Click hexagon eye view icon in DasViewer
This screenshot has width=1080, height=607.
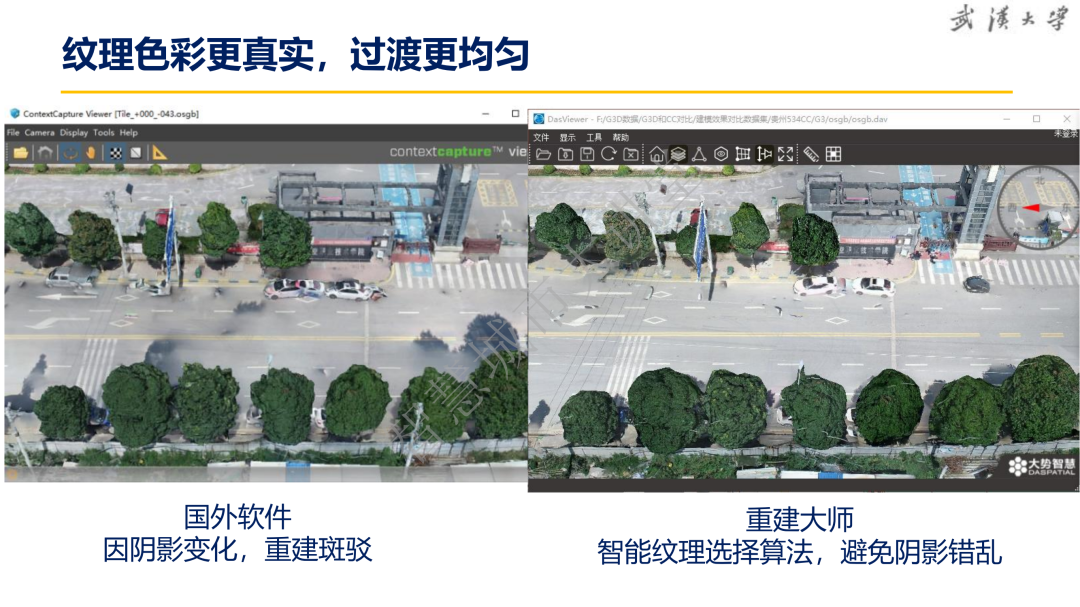click(x=721, y=154)
